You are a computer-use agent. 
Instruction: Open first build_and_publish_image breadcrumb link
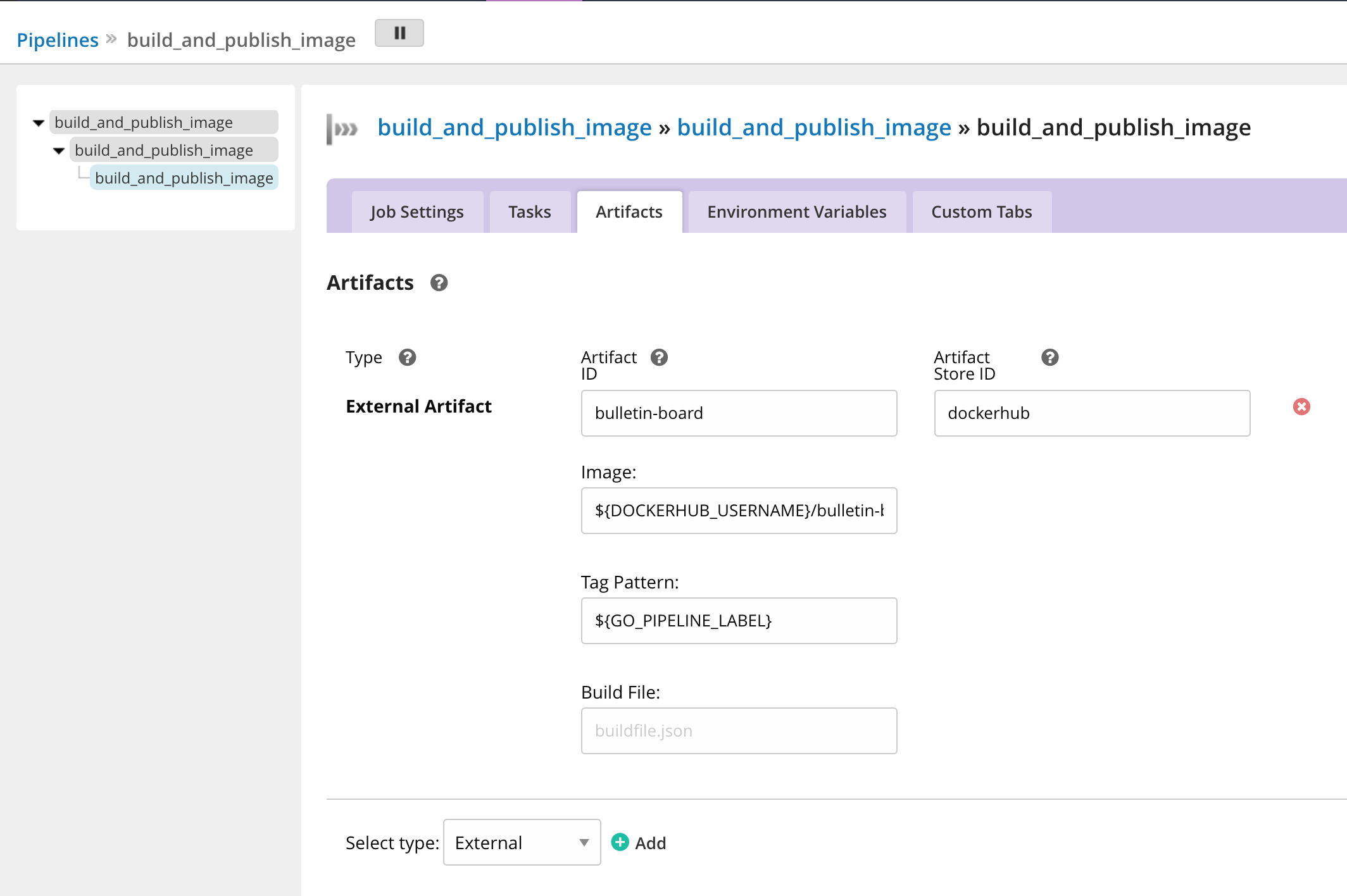(x=514, y=128)
